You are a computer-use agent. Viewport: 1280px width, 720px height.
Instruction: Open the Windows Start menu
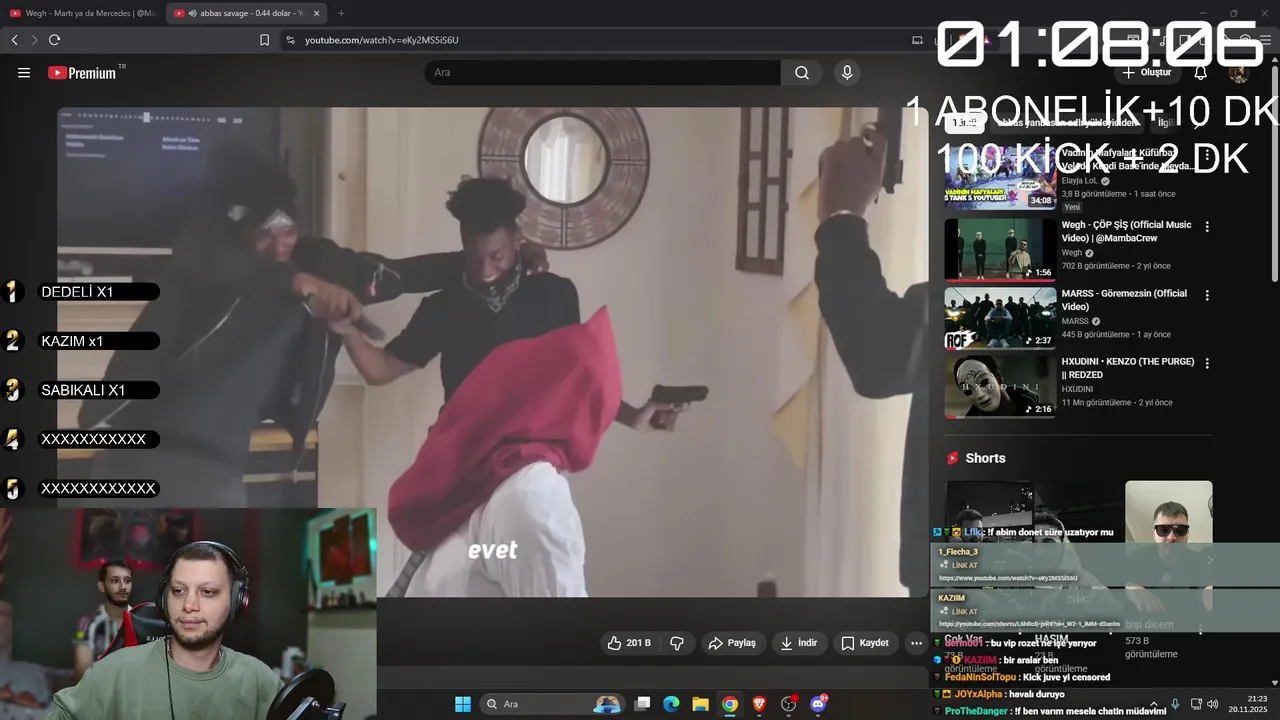point(463,704)
